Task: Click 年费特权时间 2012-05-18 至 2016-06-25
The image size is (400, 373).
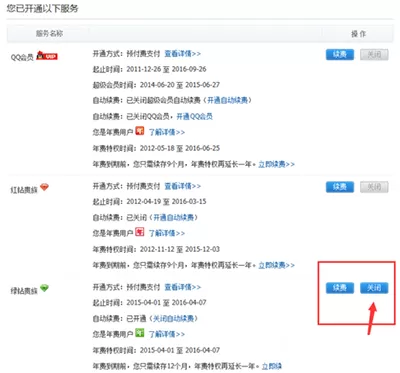Action: pyautogui.click(x=156, y=148)
